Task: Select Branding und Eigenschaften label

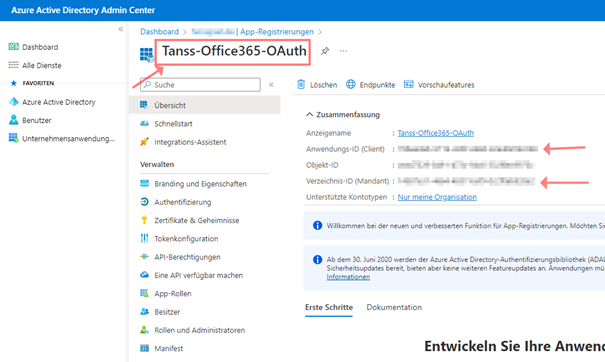Action: click(200, 184)
